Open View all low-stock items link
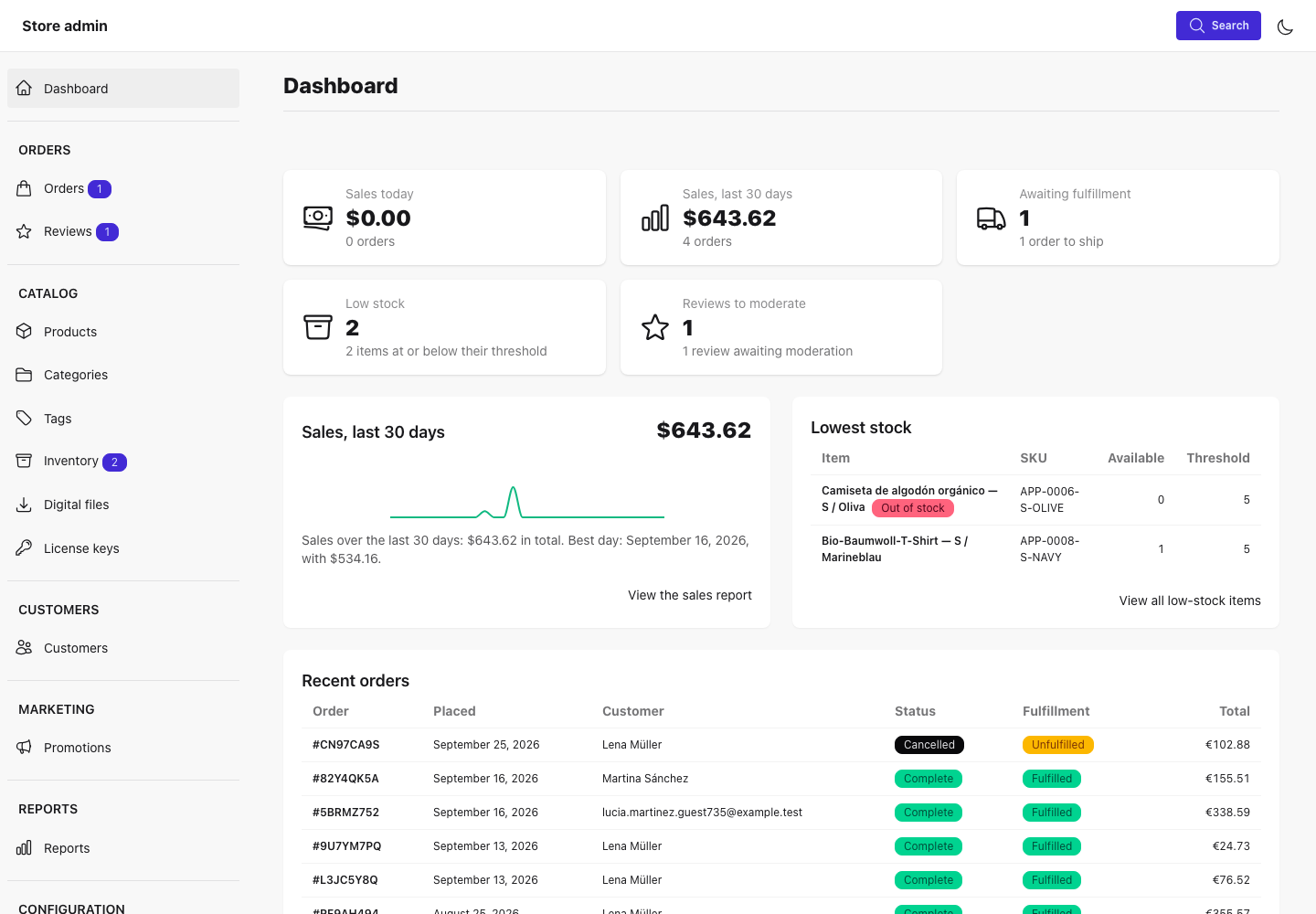Image resolution: width=1316 pixels, height=914 pixels. tap(1190, 600)
